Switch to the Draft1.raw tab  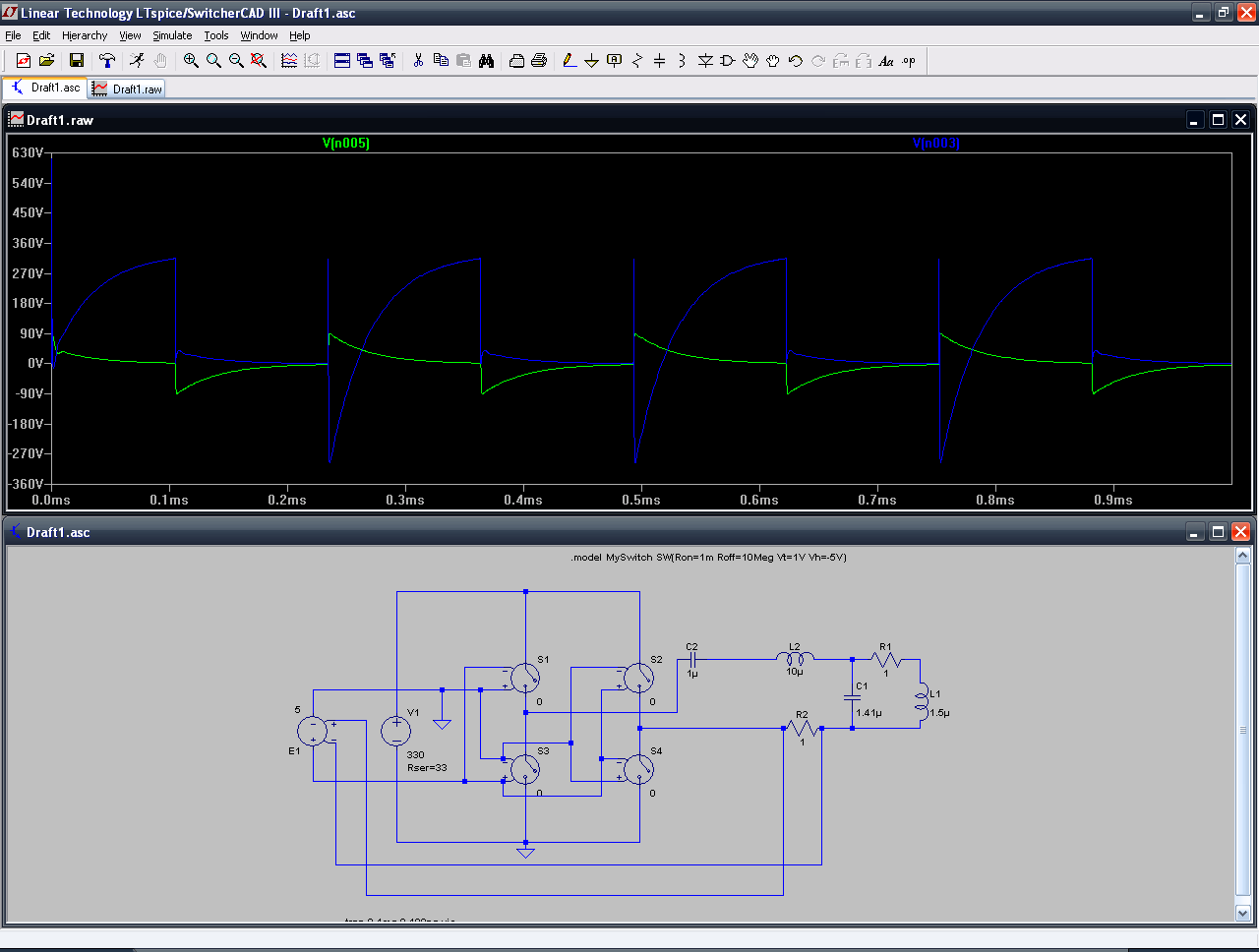pos(127,89)
